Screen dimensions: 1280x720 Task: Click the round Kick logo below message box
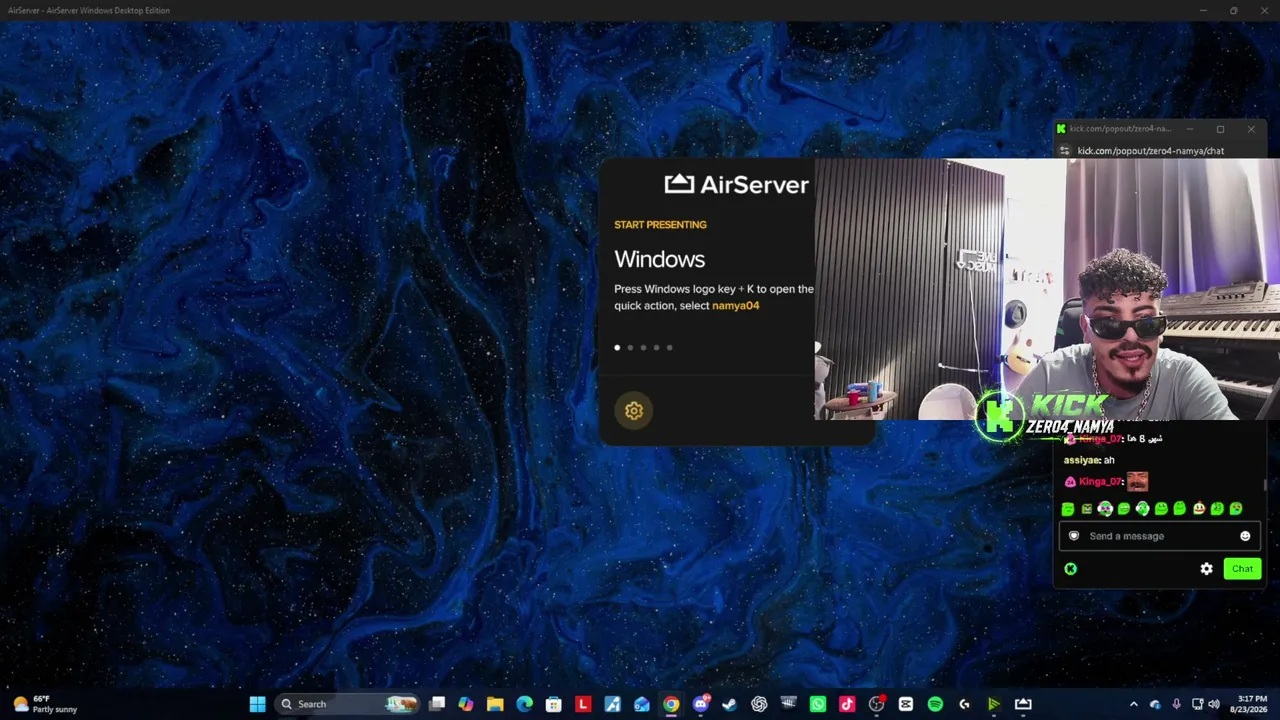pos(1070,569)
